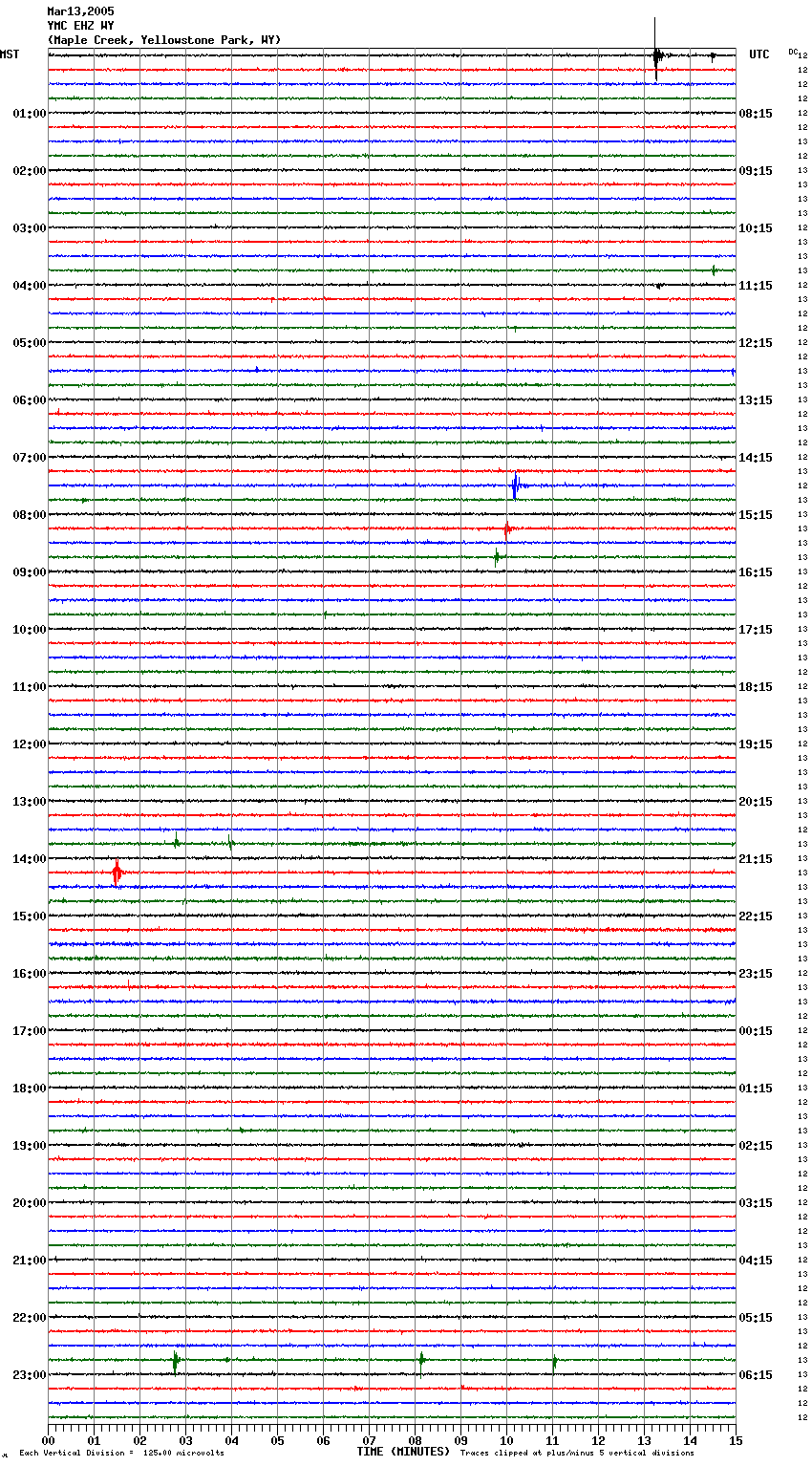
Task: Select the '12:00' MST time label
Action: [x=30, y=744]
